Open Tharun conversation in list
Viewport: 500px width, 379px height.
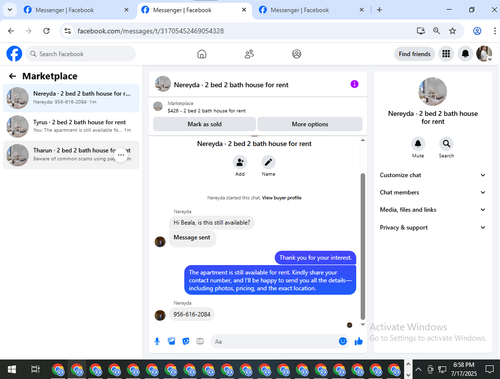(x=71, y=155)
